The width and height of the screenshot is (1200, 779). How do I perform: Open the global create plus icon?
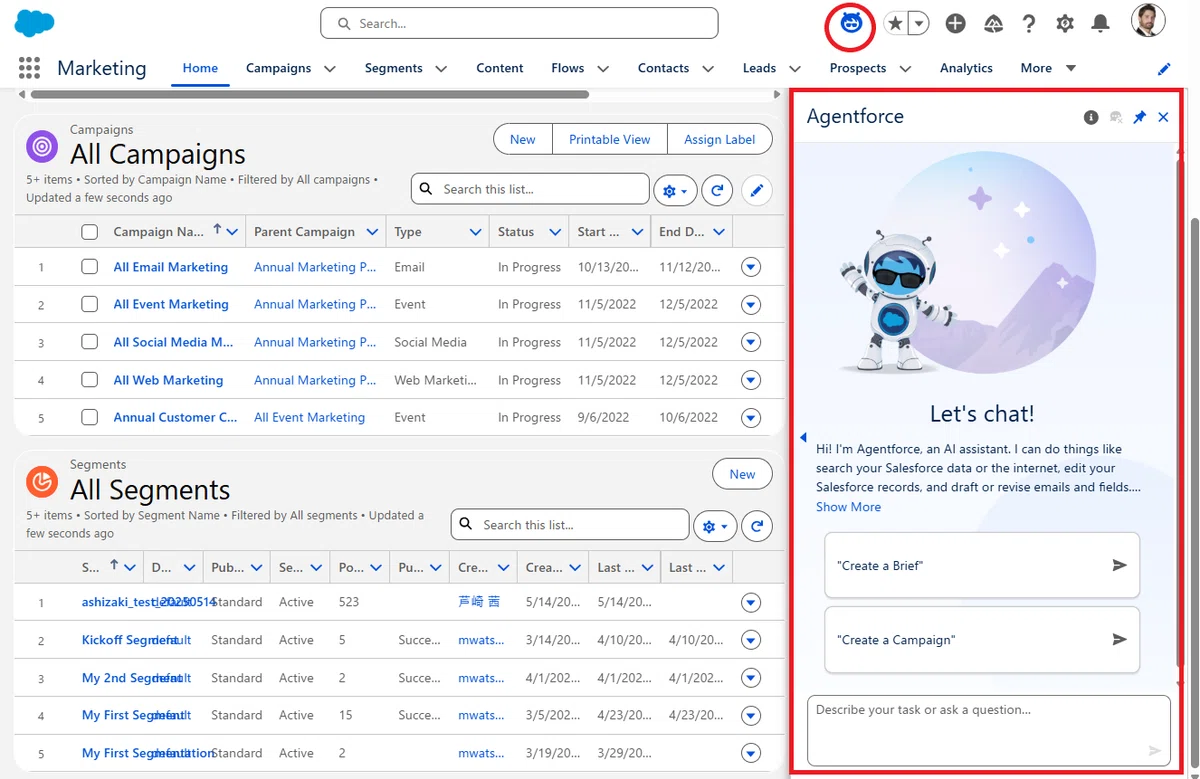point(955,23)
